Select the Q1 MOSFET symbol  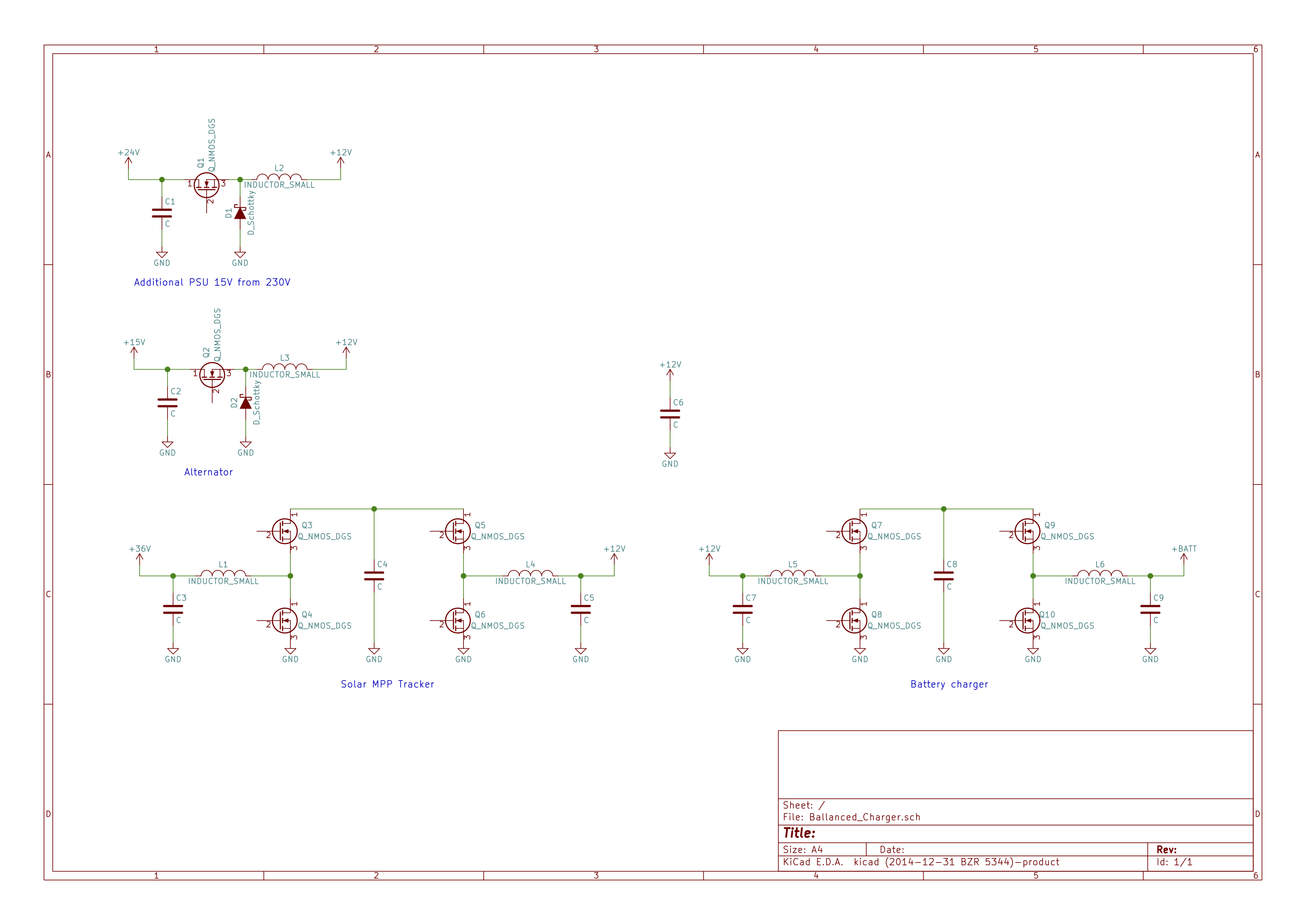point(206,185)
